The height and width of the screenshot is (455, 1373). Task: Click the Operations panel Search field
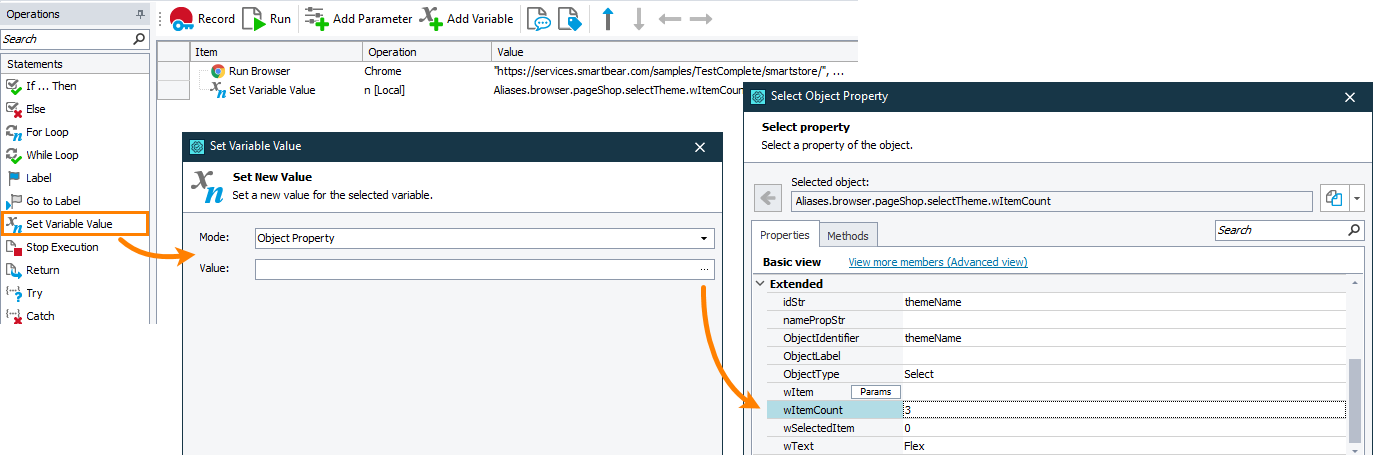[67, 39]
